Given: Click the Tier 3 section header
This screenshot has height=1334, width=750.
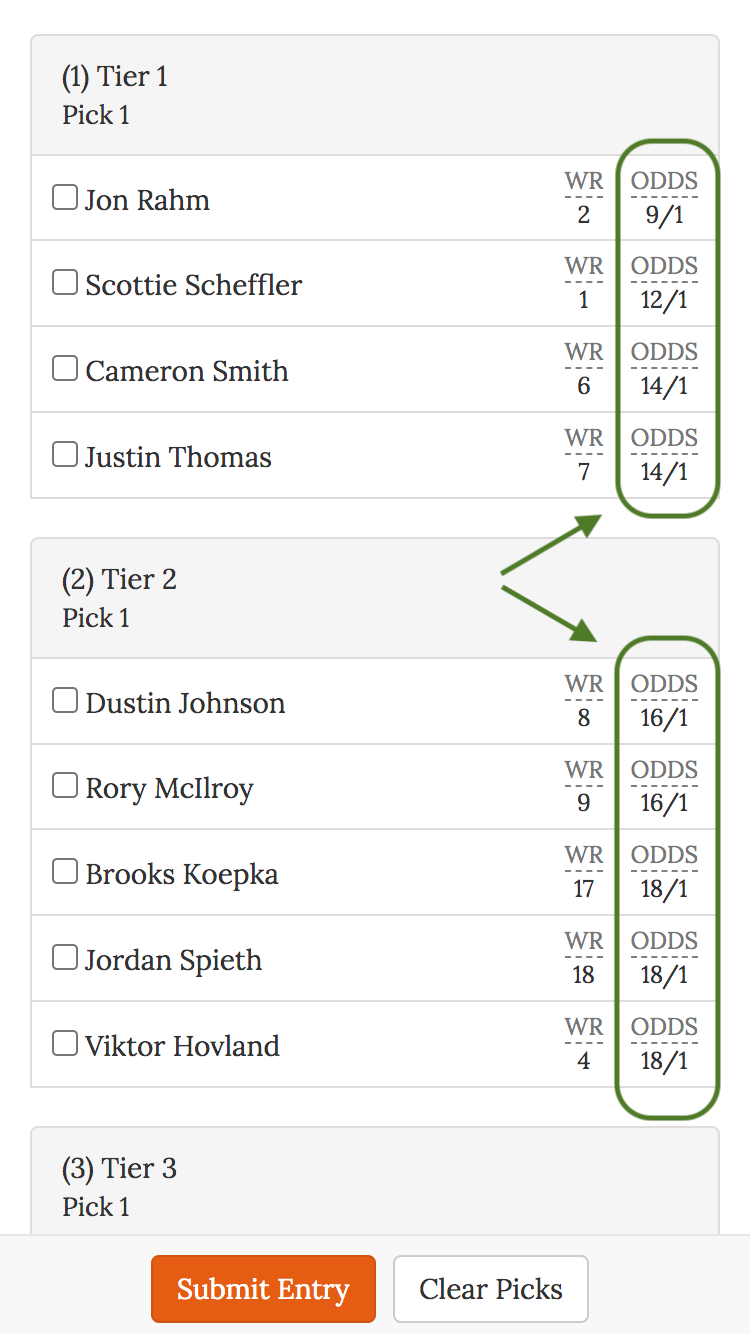Looking at the screenshot, I should point(119,1169).
